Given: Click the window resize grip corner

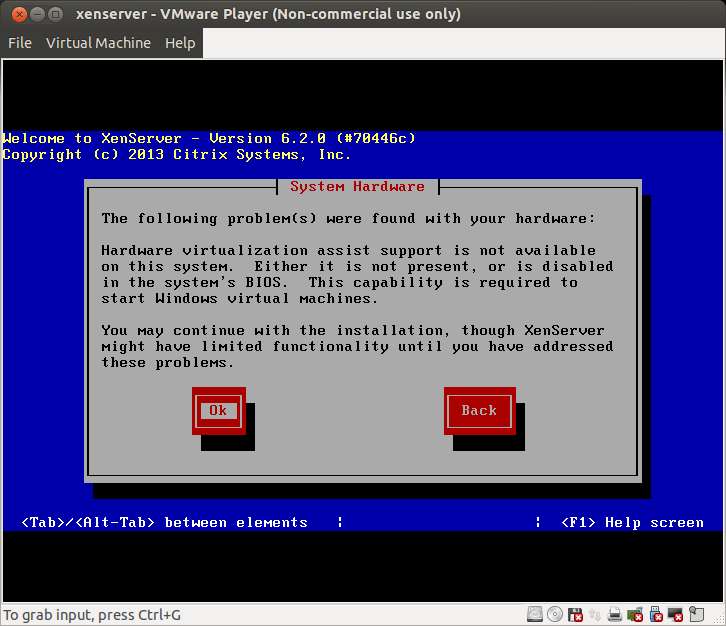Looking at the screenshot, I should (x=719, y=620).
